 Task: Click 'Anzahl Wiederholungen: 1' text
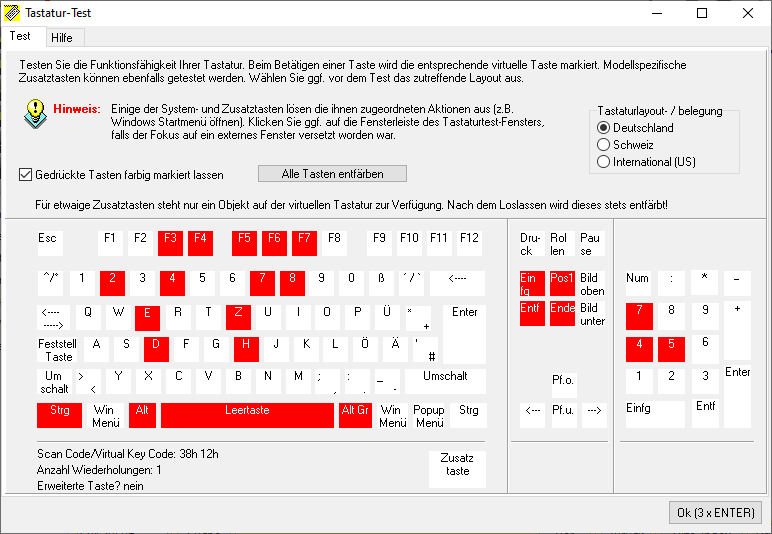pyautogui.click(x=99, y=470)
